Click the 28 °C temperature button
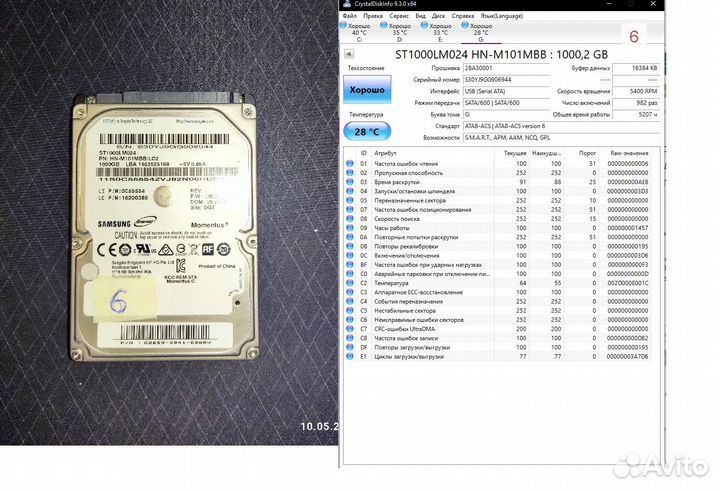 [x=367, y=132]
